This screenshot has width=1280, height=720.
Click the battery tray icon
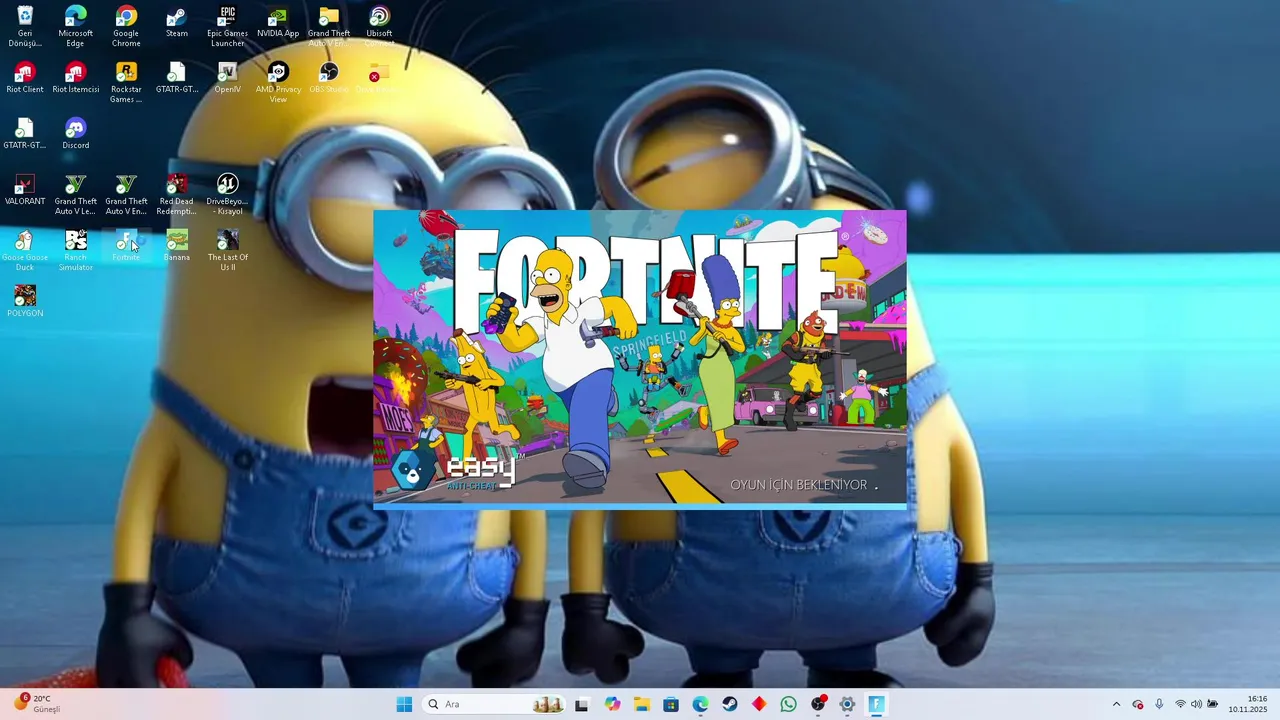(x=1213, y=704)
